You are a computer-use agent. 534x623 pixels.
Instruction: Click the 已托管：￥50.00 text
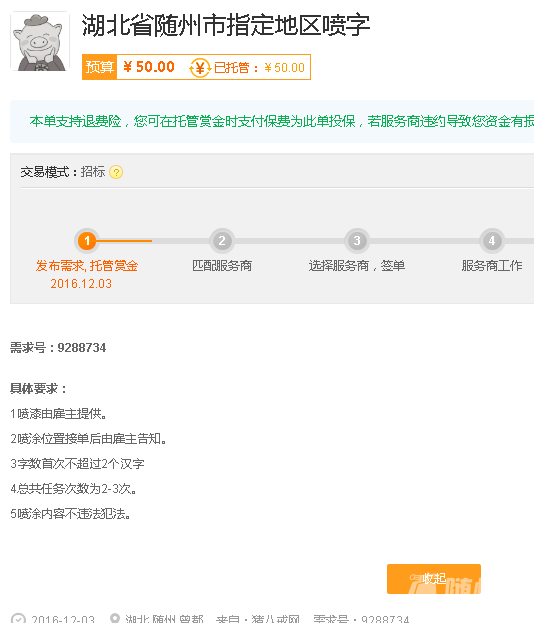click(259, 68)
